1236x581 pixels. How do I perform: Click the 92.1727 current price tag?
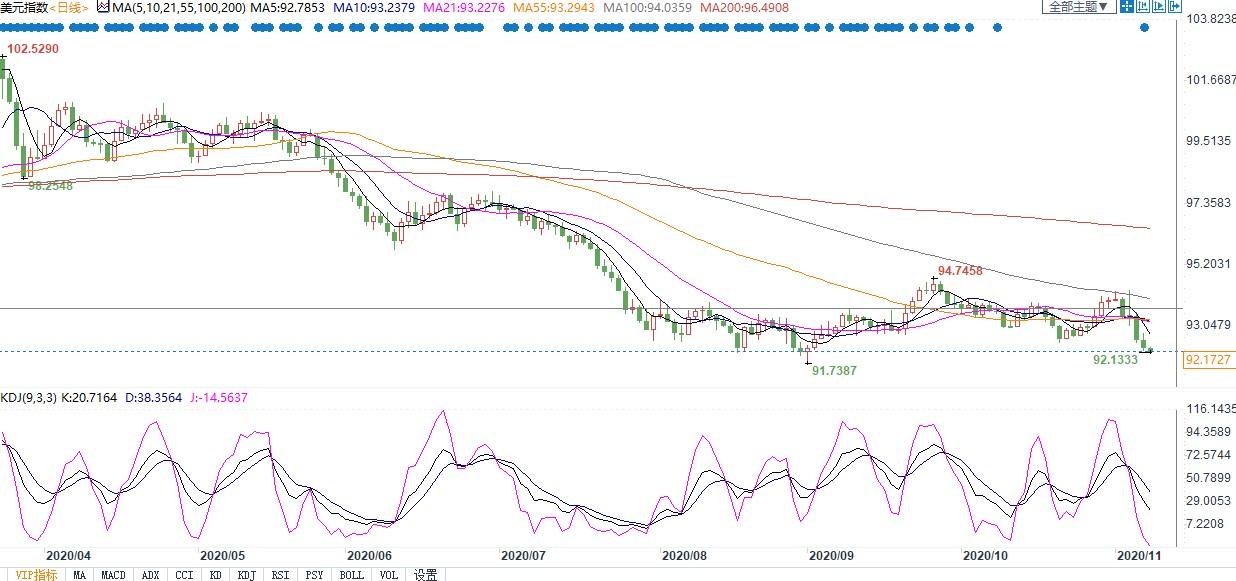[x=1208, y=359]
